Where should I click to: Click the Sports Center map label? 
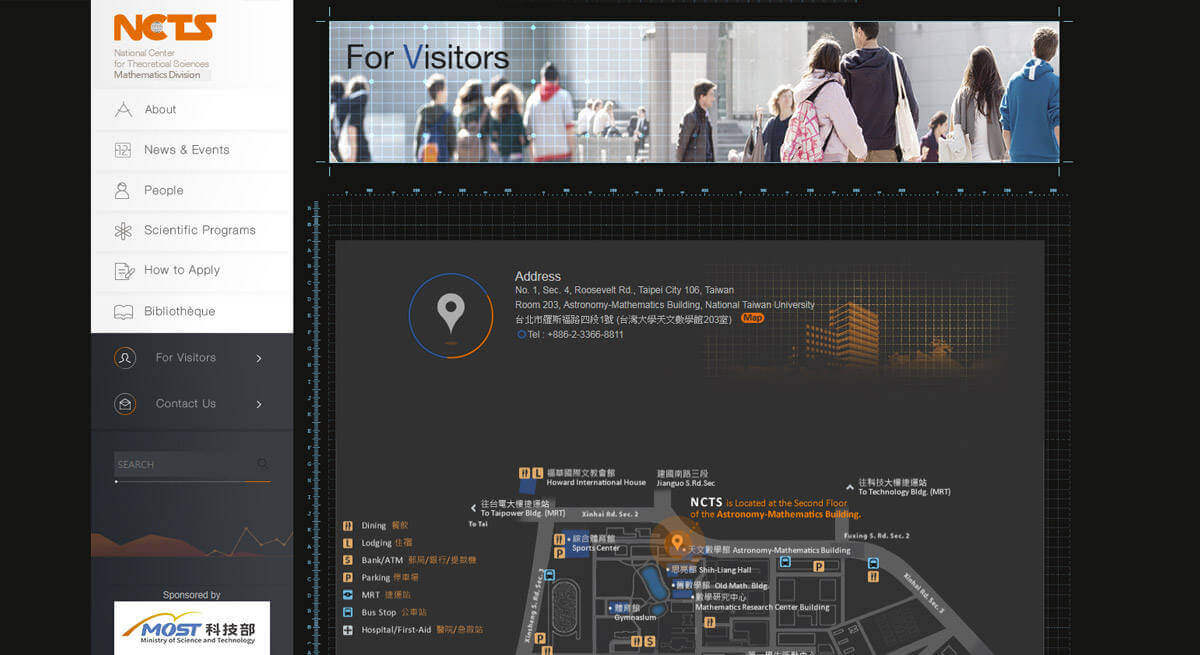(x=596, y=548)
